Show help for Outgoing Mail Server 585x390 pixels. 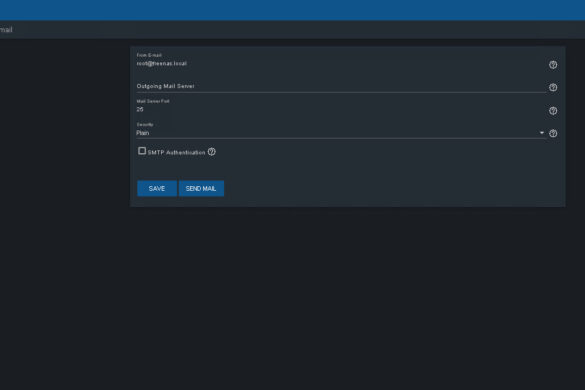(553, 88)
